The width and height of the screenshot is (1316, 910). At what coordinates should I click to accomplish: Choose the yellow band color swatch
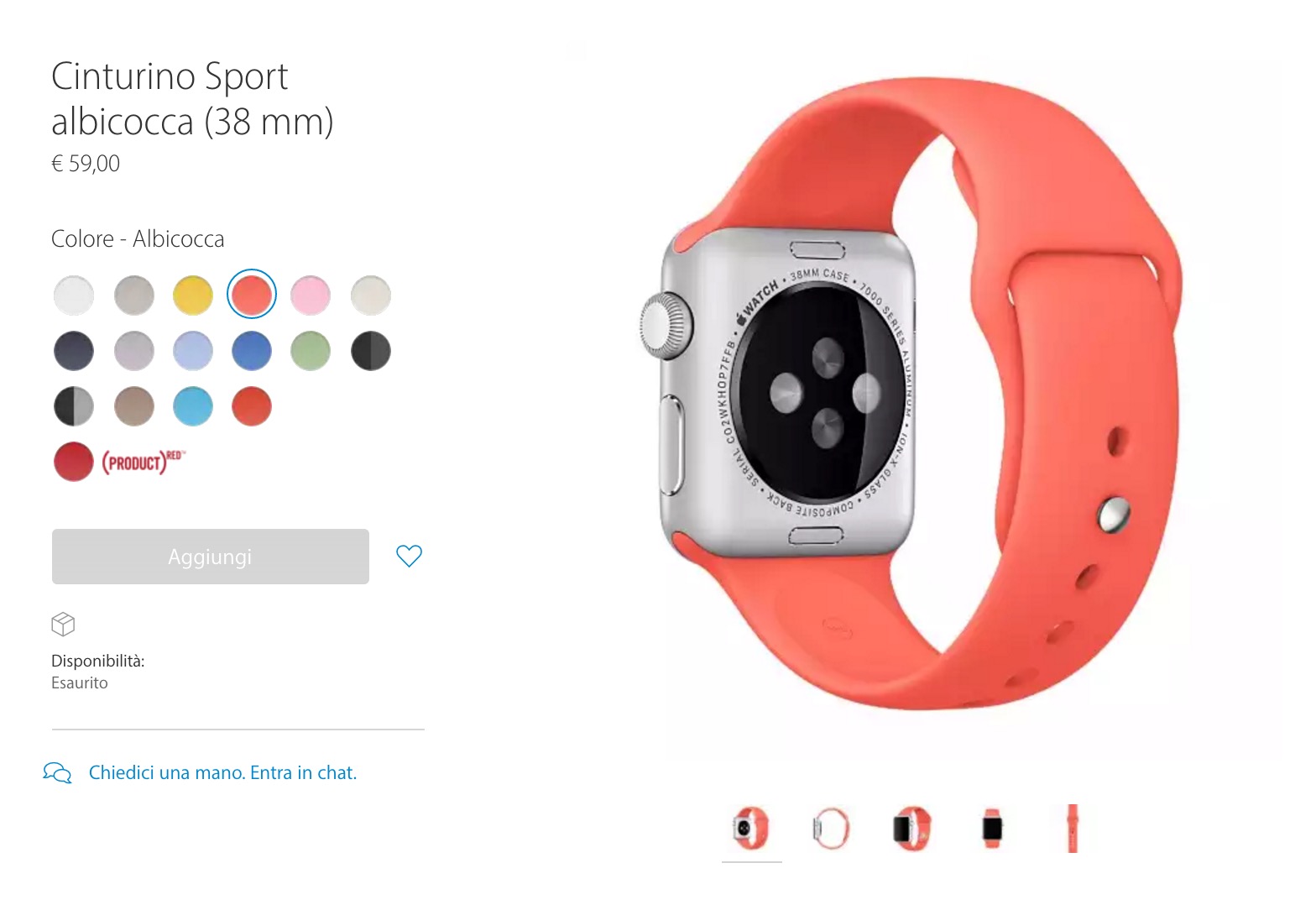click(193, 295)
